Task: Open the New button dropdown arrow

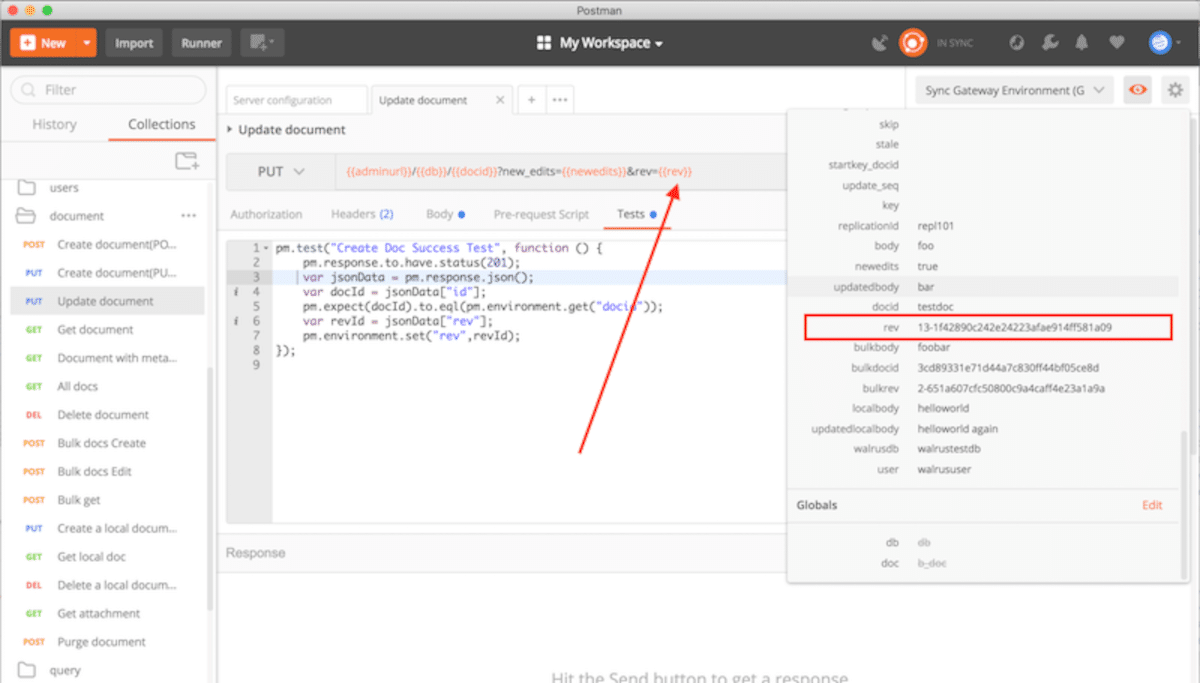Action: 87,43
